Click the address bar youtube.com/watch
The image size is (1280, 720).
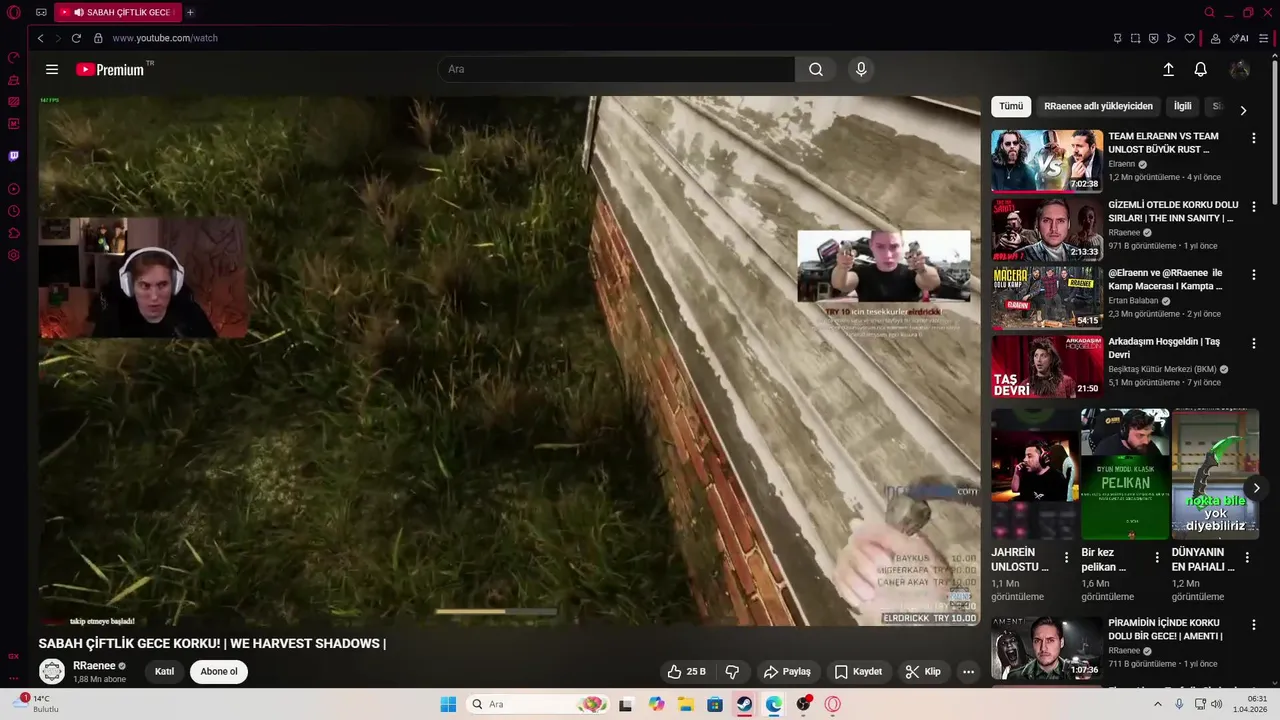pos(165,38)
